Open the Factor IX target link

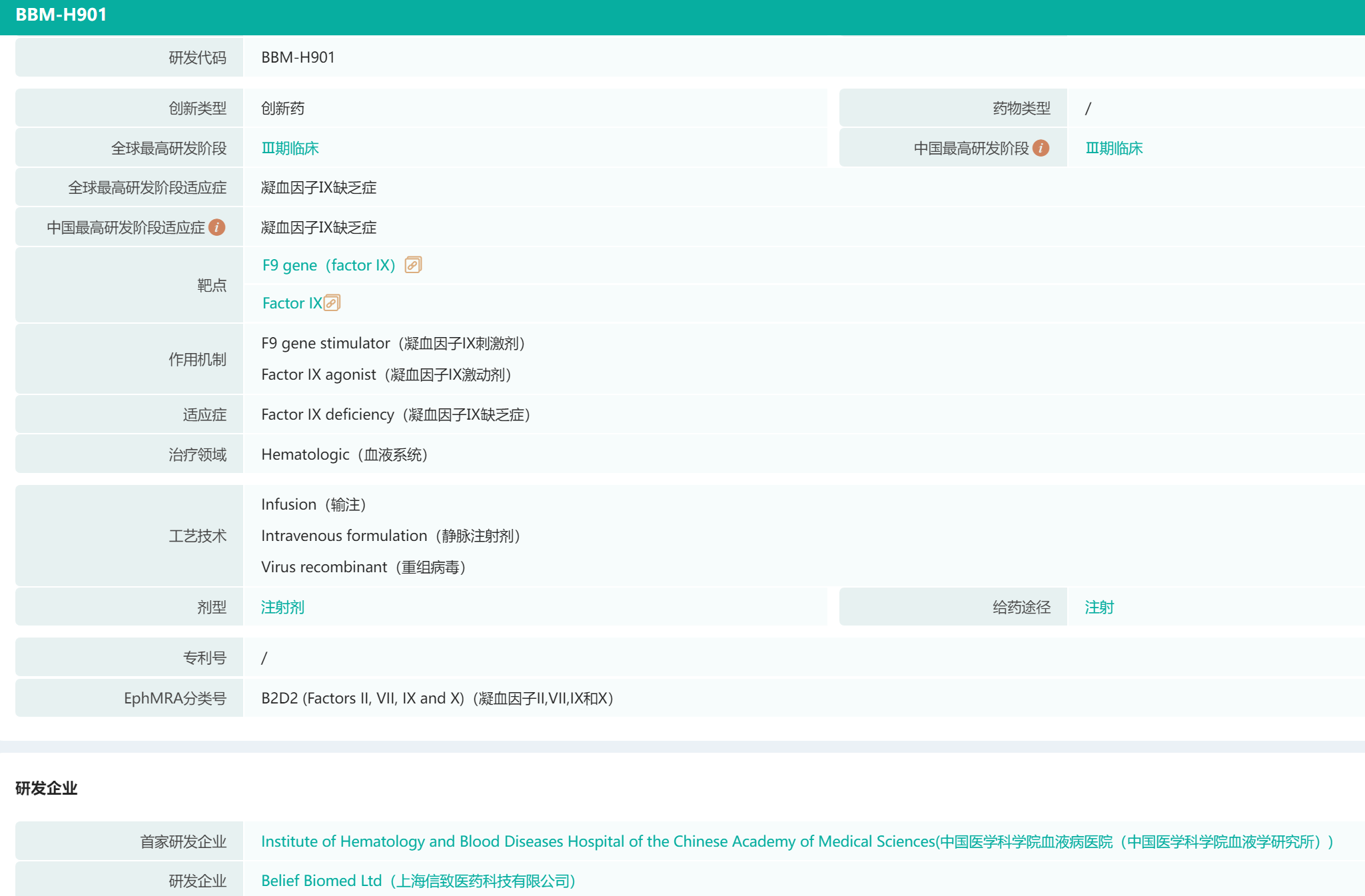pyautogui.click(x=292, y=303)
